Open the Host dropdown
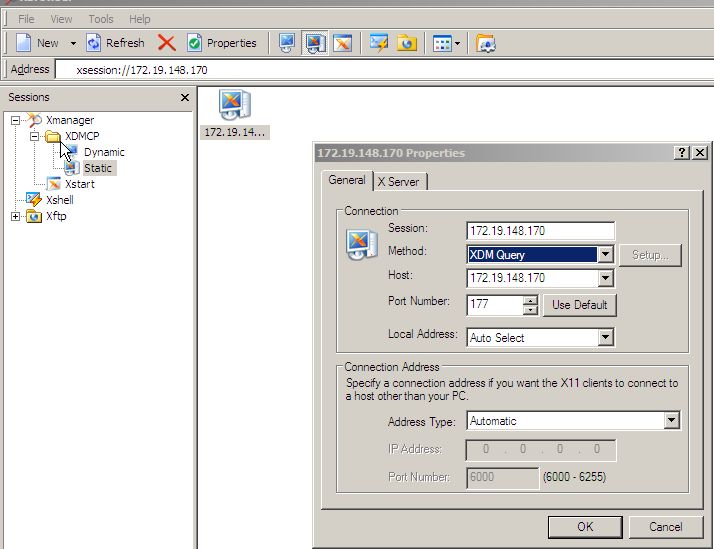714x549 pixels. click(x=605, y=278)
